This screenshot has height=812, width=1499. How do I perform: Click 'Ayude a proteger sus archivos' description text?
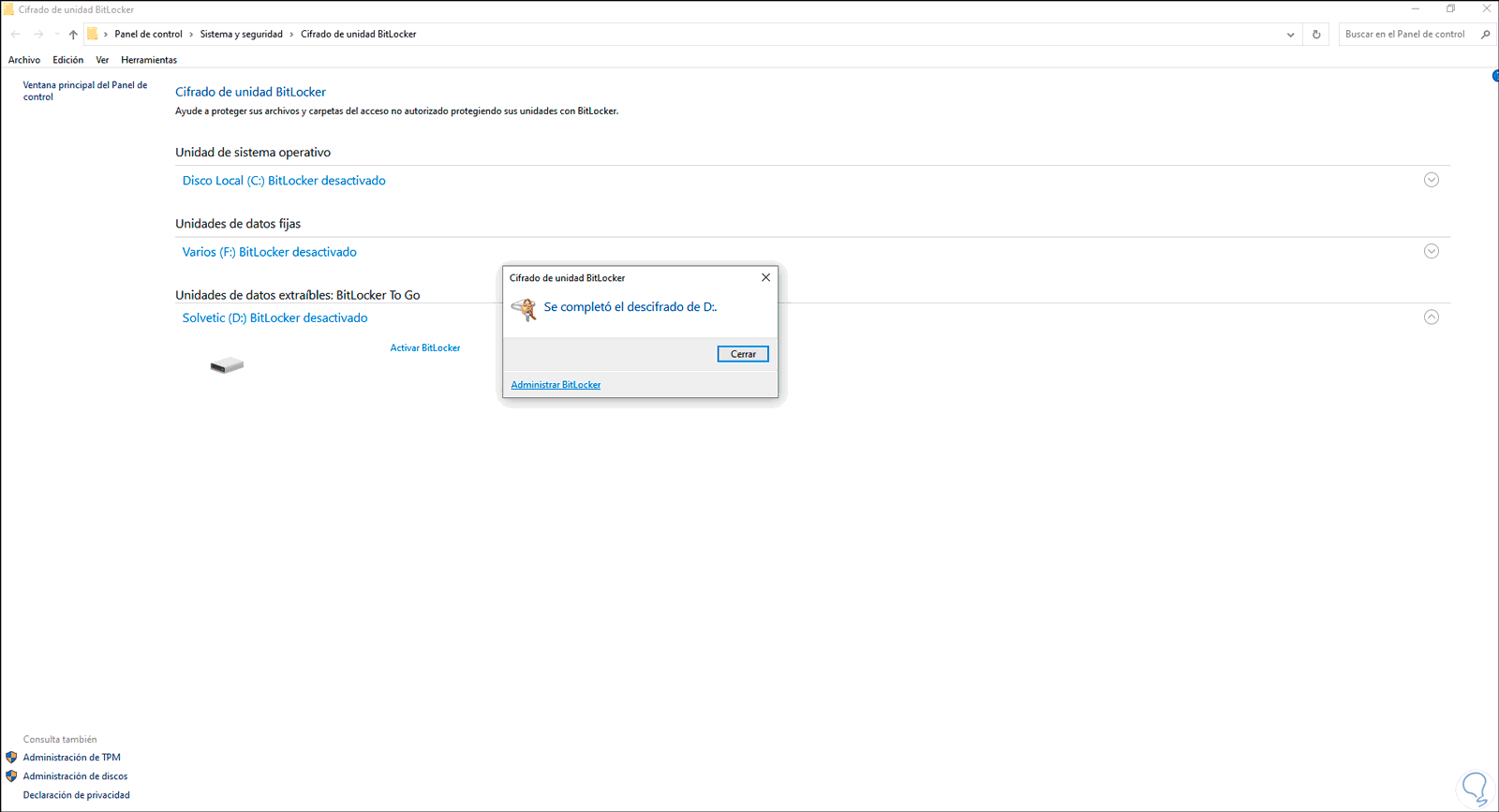397,111
